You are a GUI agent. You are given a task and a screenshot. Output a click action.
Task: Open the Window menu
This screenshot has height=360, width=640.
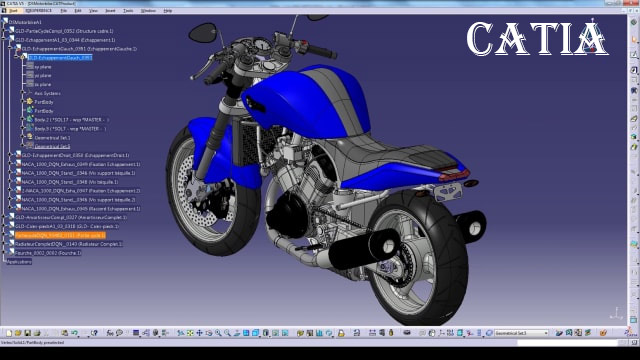148,11
